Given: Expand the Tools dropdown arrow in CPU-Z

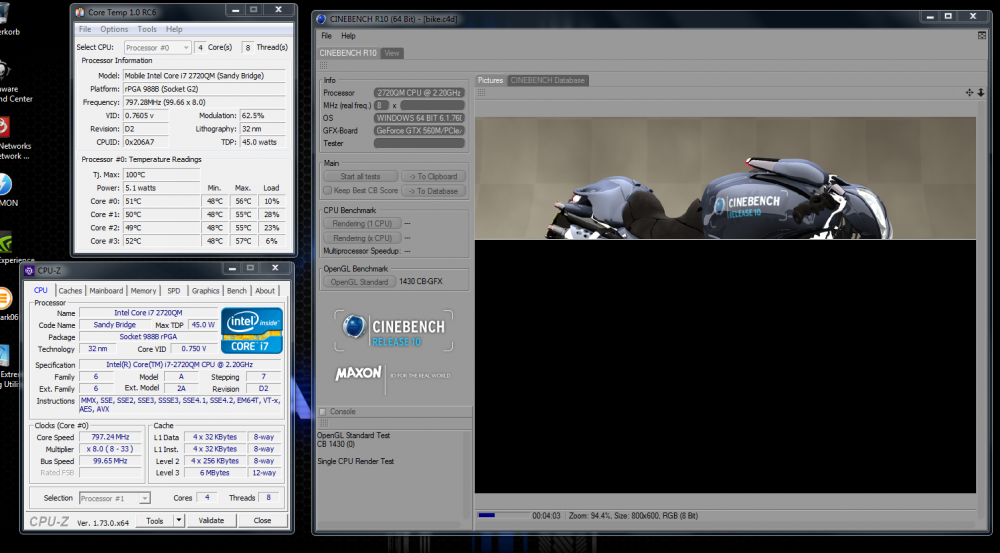Looking at the screenshot, I should (x=178, y=520).
